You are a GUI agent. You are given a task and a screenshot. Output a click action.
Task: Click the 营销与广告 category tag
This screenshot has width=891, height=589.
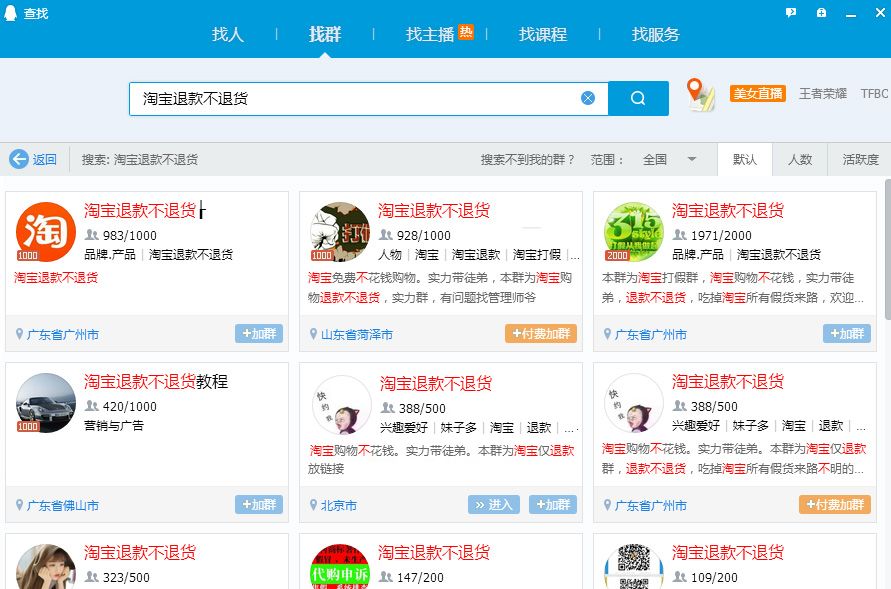point(114,425)
